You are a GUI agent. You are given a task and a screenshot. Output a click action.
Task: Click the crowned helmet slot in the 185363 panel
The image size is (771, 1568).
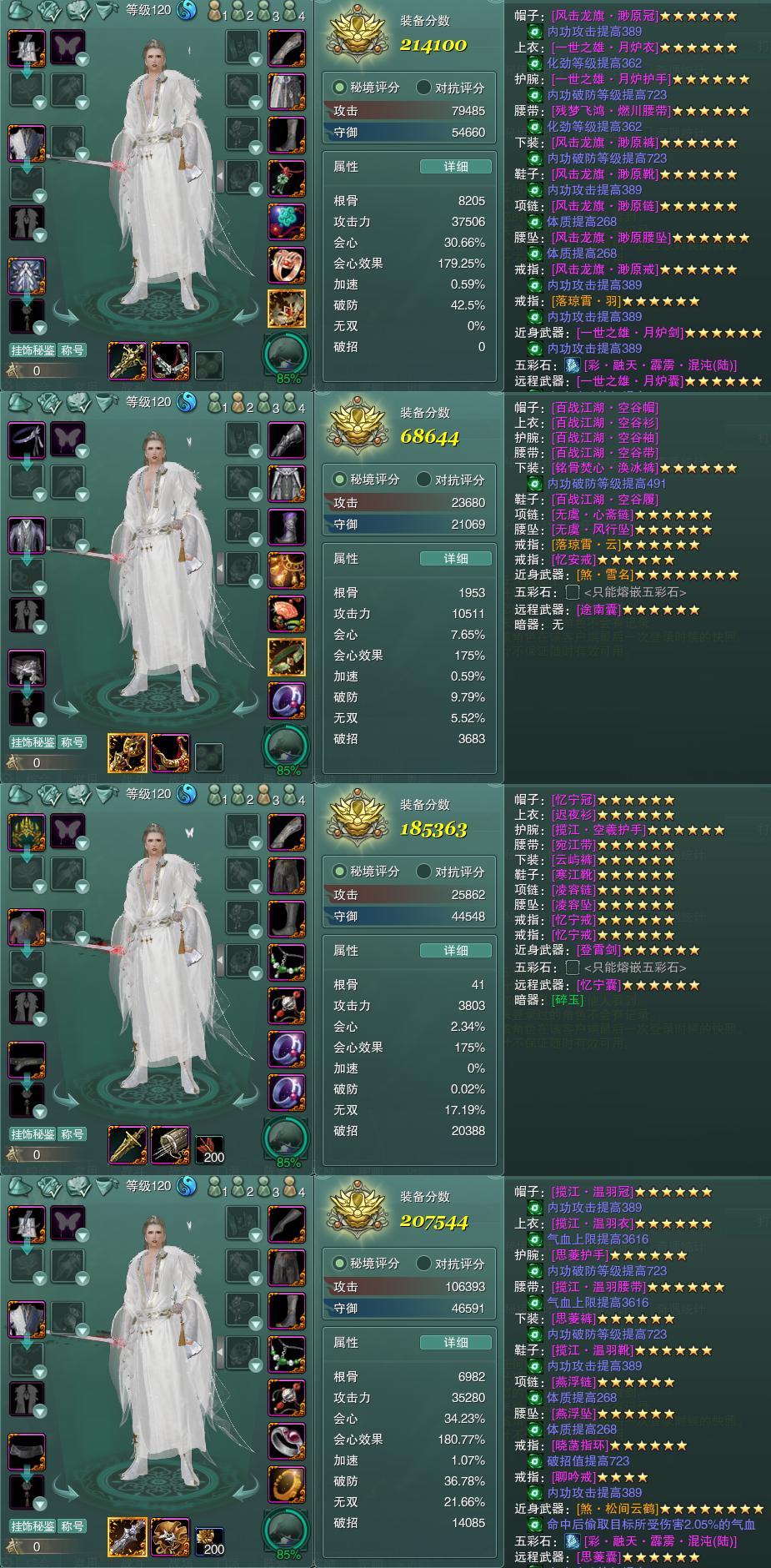click(27, 832)
